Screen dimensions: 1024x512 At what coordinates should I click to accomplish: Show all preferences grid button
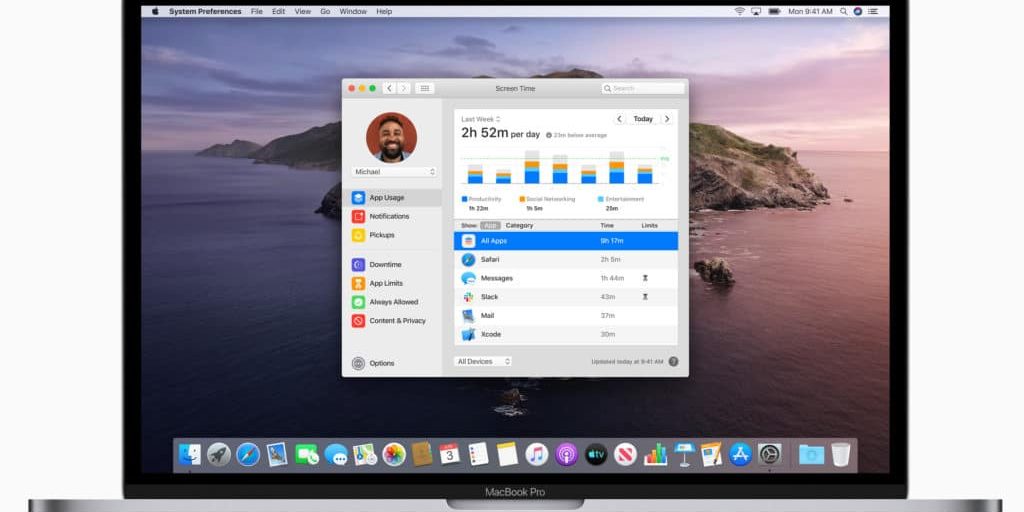pos(424,88)
